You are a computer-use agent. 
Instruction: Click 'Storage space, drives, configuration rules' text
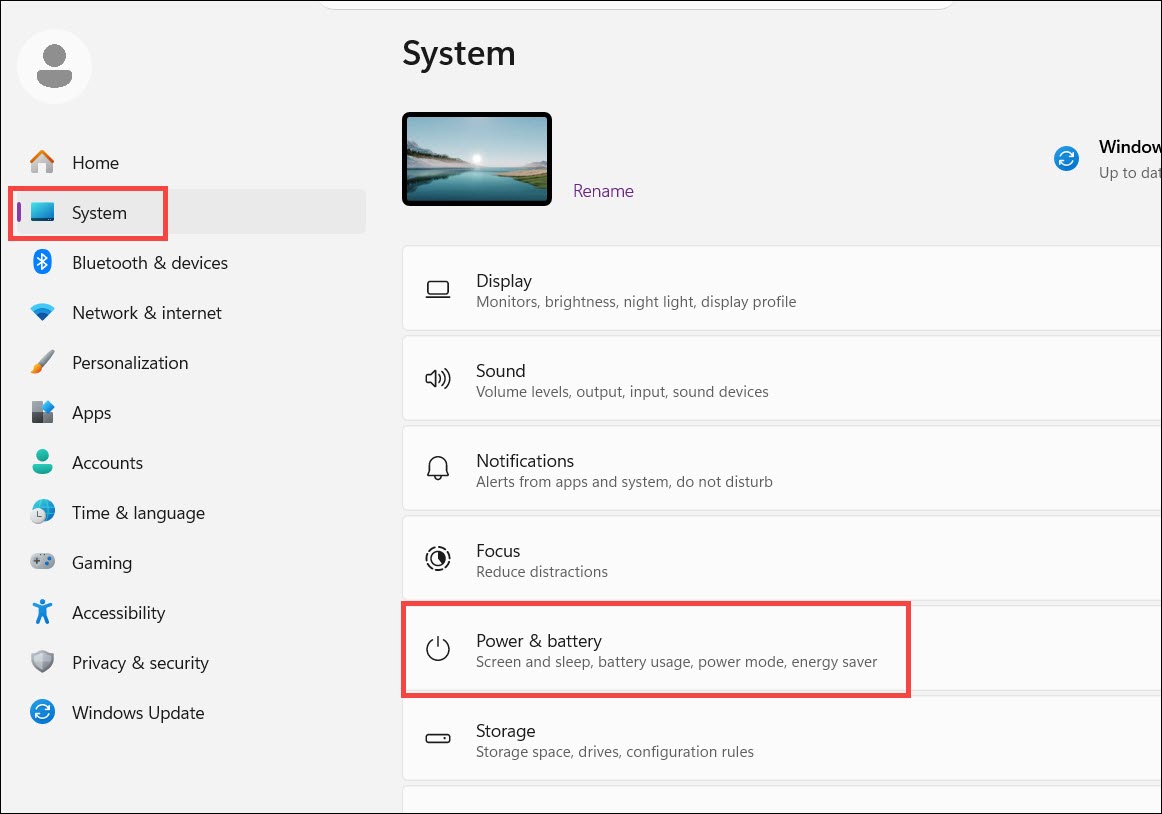614,752
